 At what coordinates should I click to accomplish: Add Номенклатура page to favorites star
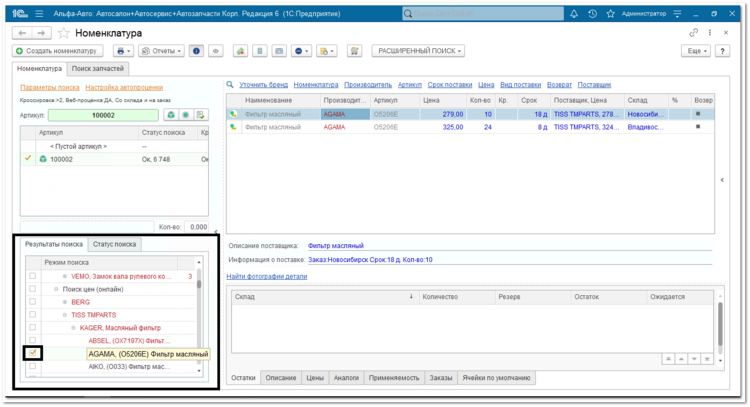pyautogui.click(x=63, y=33)
